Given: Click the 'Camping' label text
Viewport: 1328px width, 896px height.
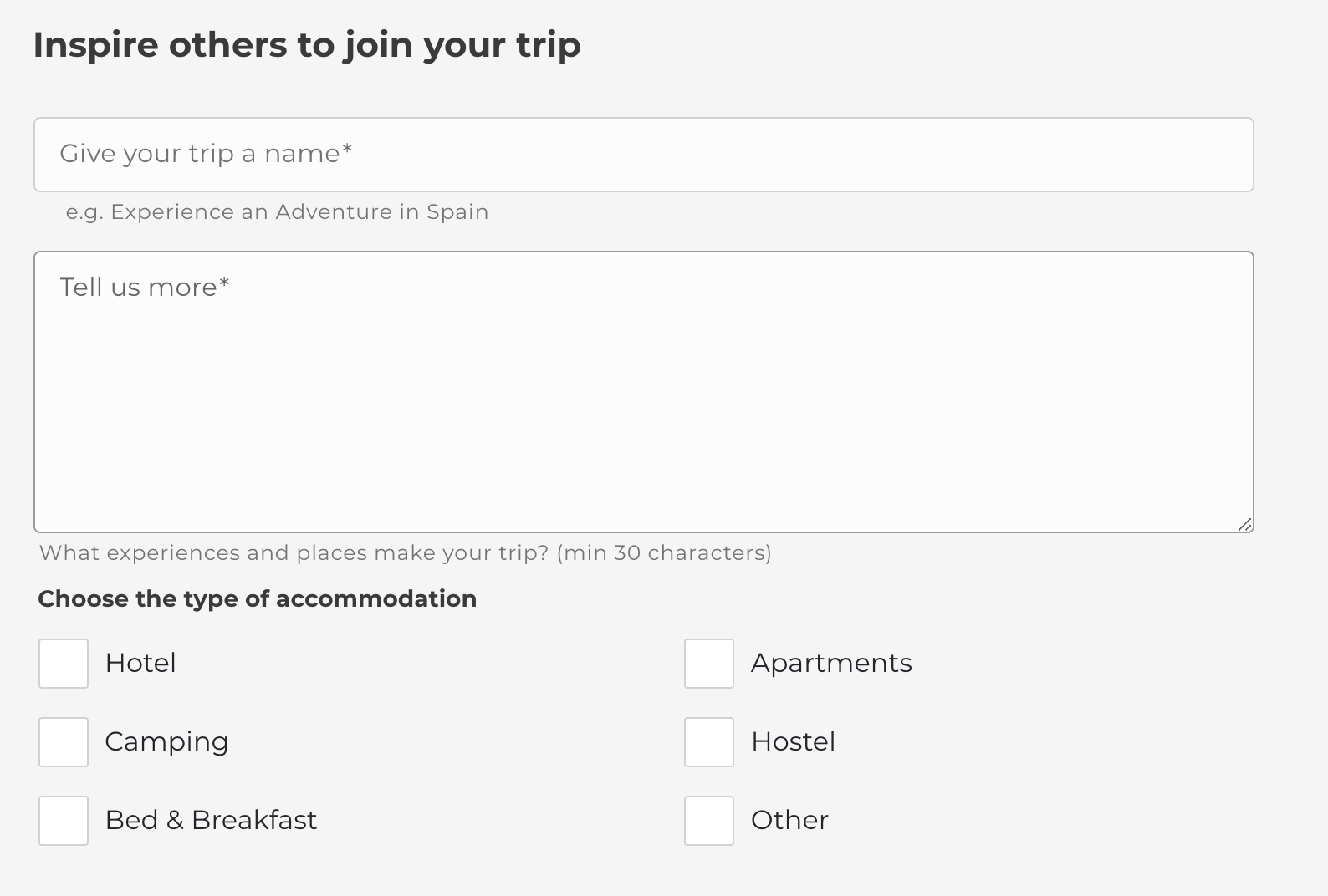Looking at the screenshot, I should (x=166, y=742).
